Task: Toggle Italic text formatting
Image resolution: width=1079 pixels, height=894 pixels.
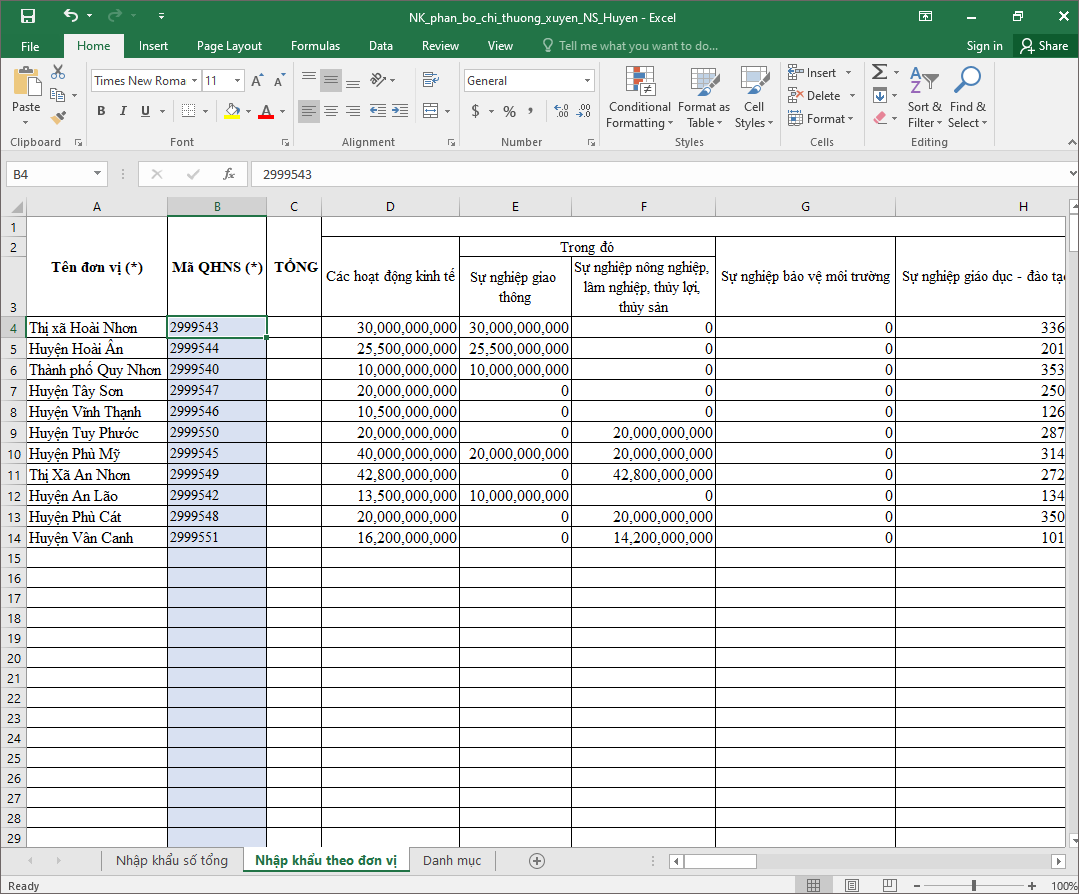Action: tap(124, 111)
